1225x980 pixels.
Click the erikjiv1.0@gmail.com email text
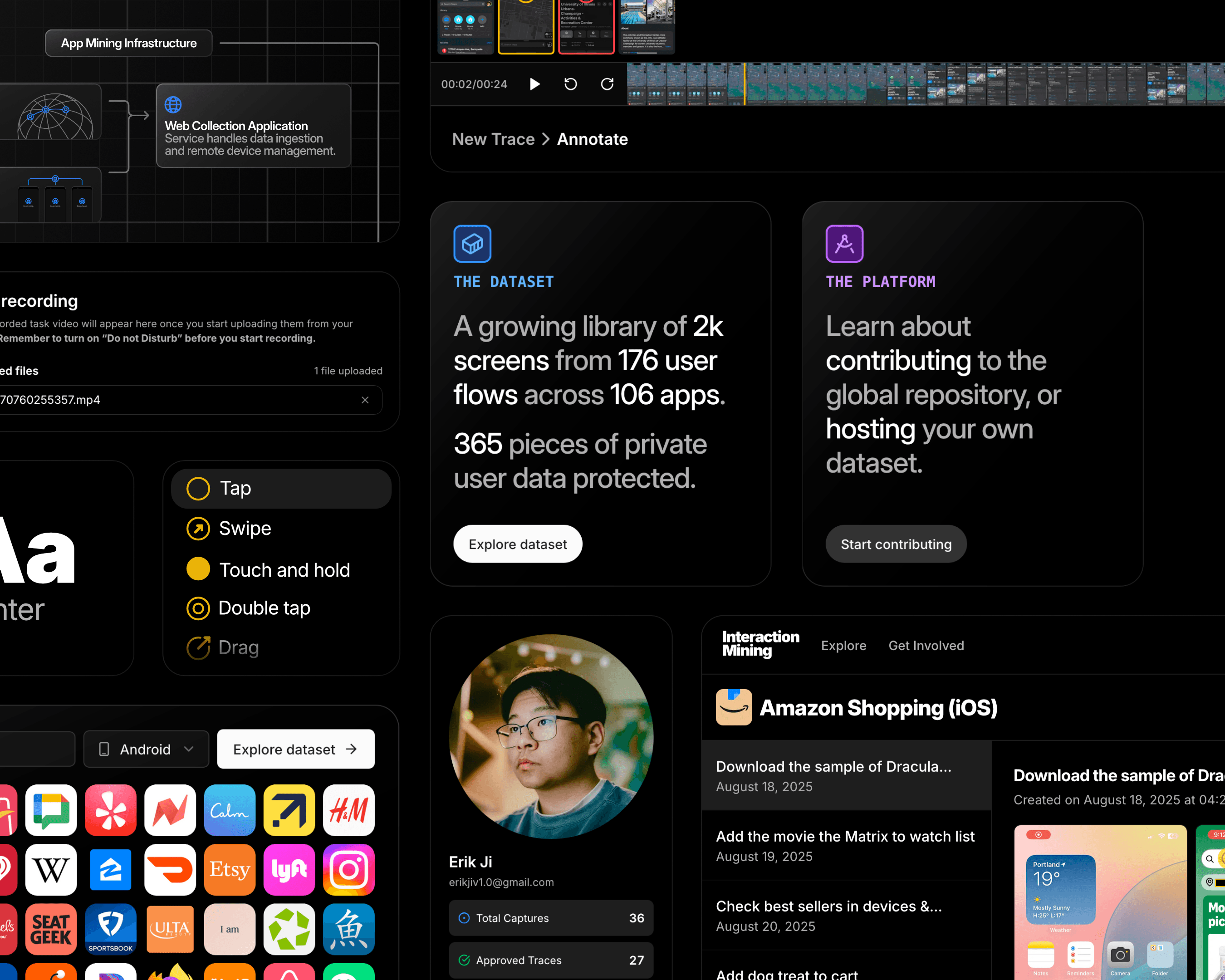click(x=501, y=882)
